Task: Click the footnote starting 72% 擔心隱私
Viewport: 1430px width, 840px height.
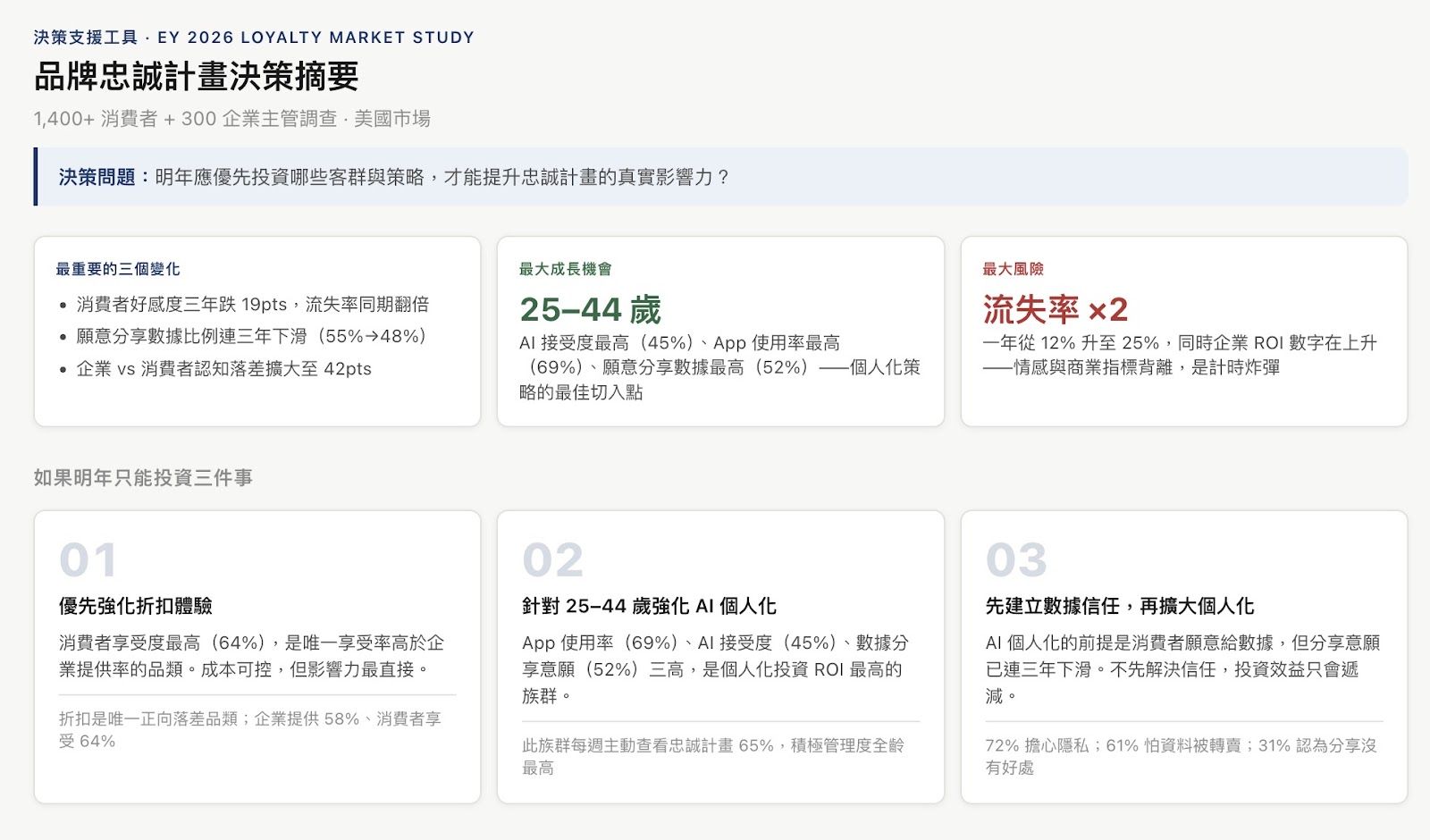Action: (1182, 757)
